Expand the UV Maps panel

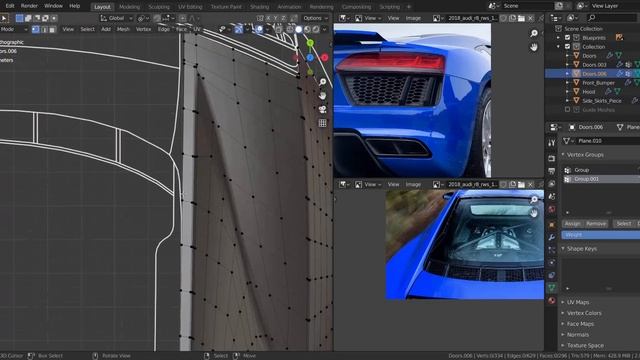pyautogui.click(x=578, y=302)
